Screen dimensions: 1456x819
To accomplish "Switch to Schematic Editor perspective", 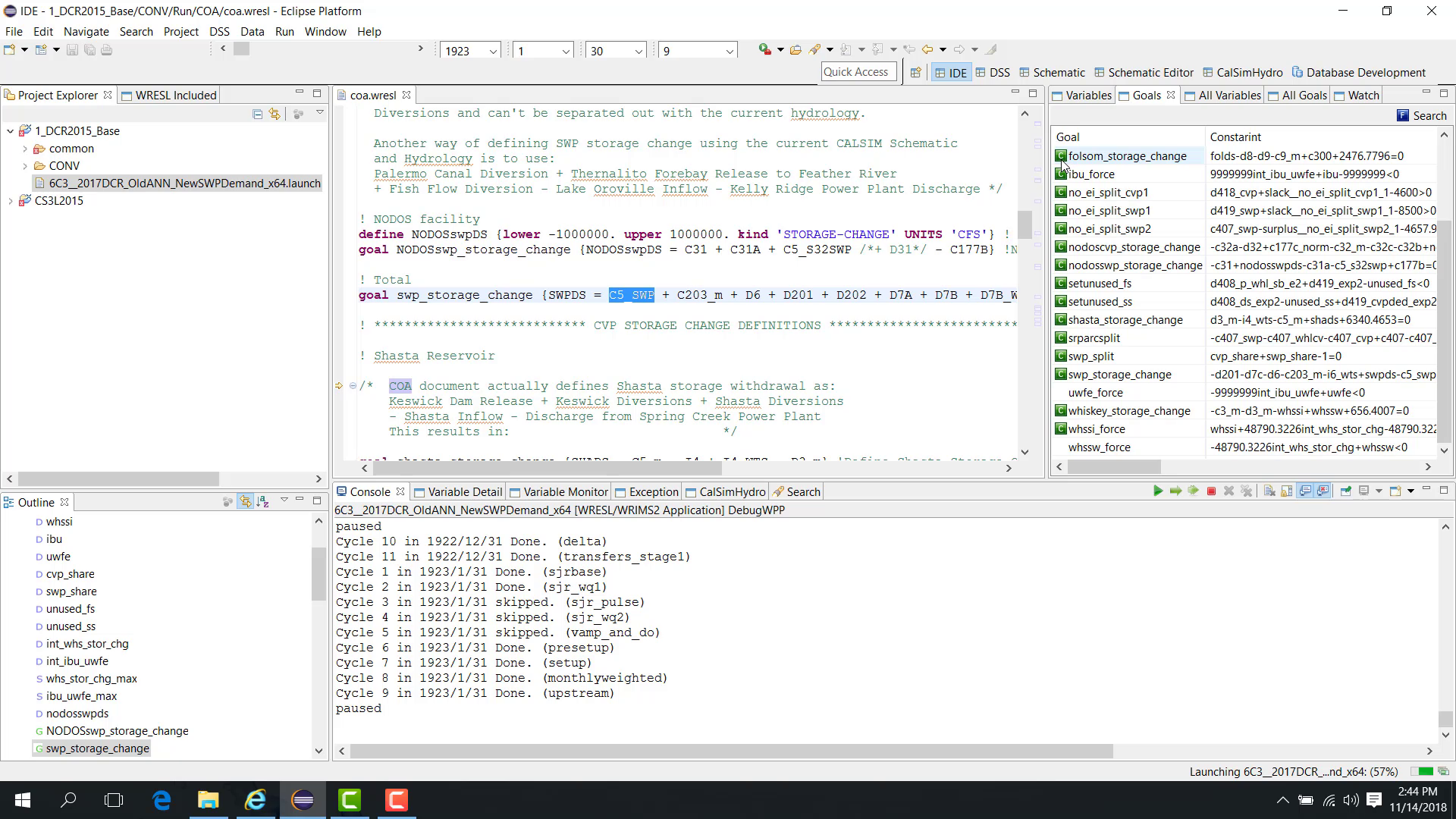I will (1144, 73).
